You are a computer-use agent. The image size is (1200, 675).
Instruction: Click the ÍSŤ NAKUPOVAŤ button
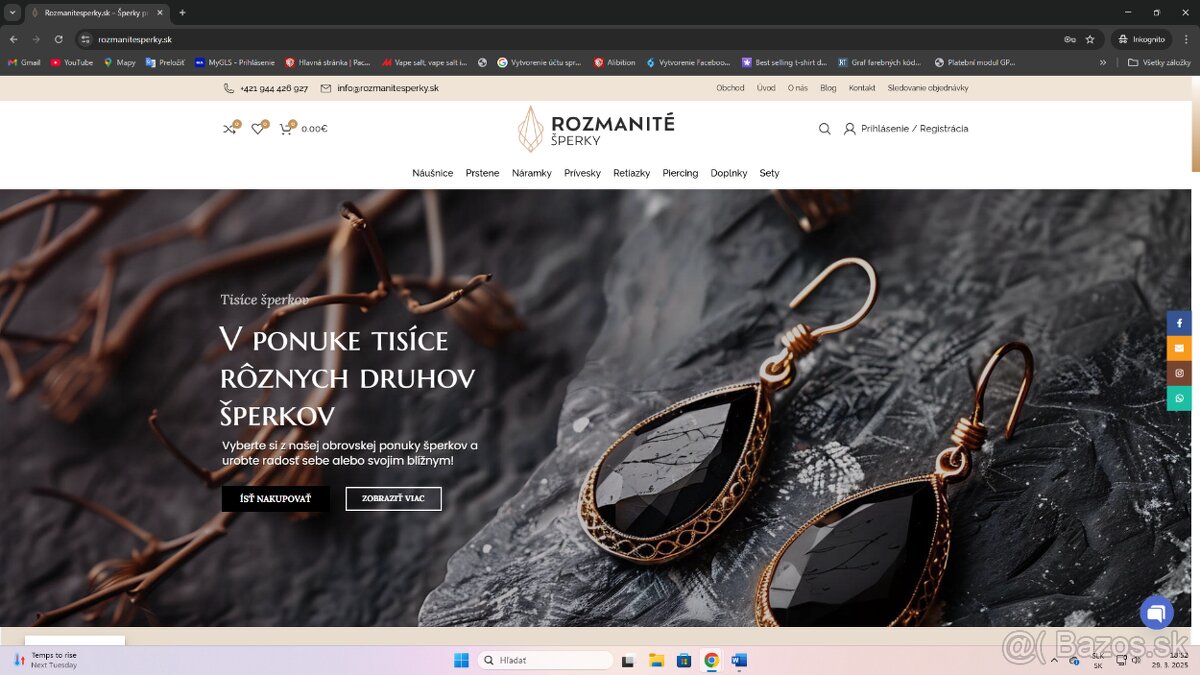coord(275,499)
